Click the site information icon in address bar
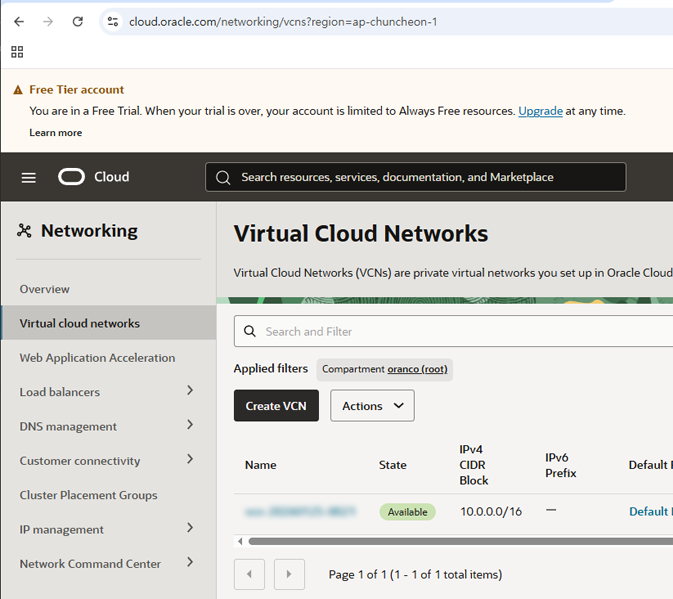Viewport: 673px width, 599px height. 113,21
